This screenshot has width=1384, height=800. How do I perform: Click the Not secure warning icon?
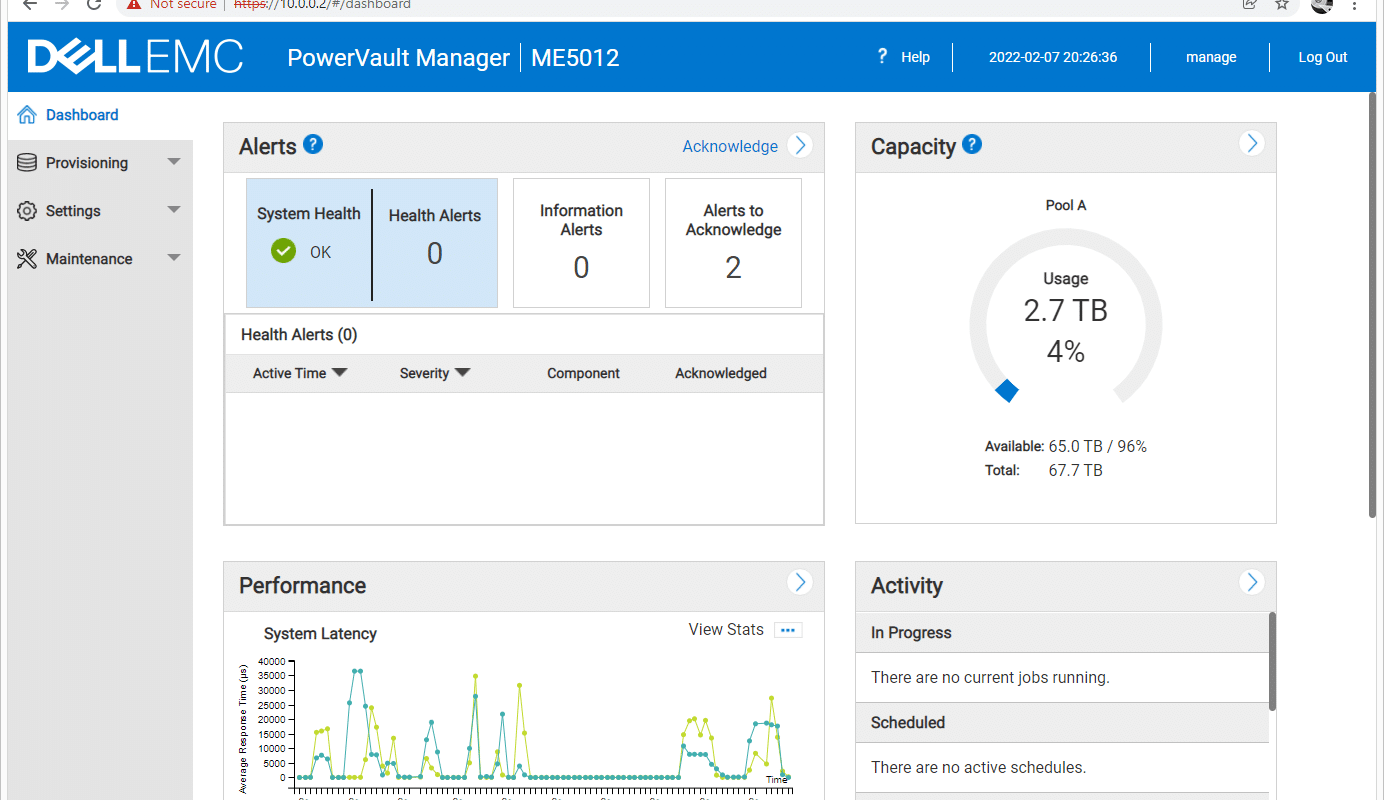[x=133, y=4]
